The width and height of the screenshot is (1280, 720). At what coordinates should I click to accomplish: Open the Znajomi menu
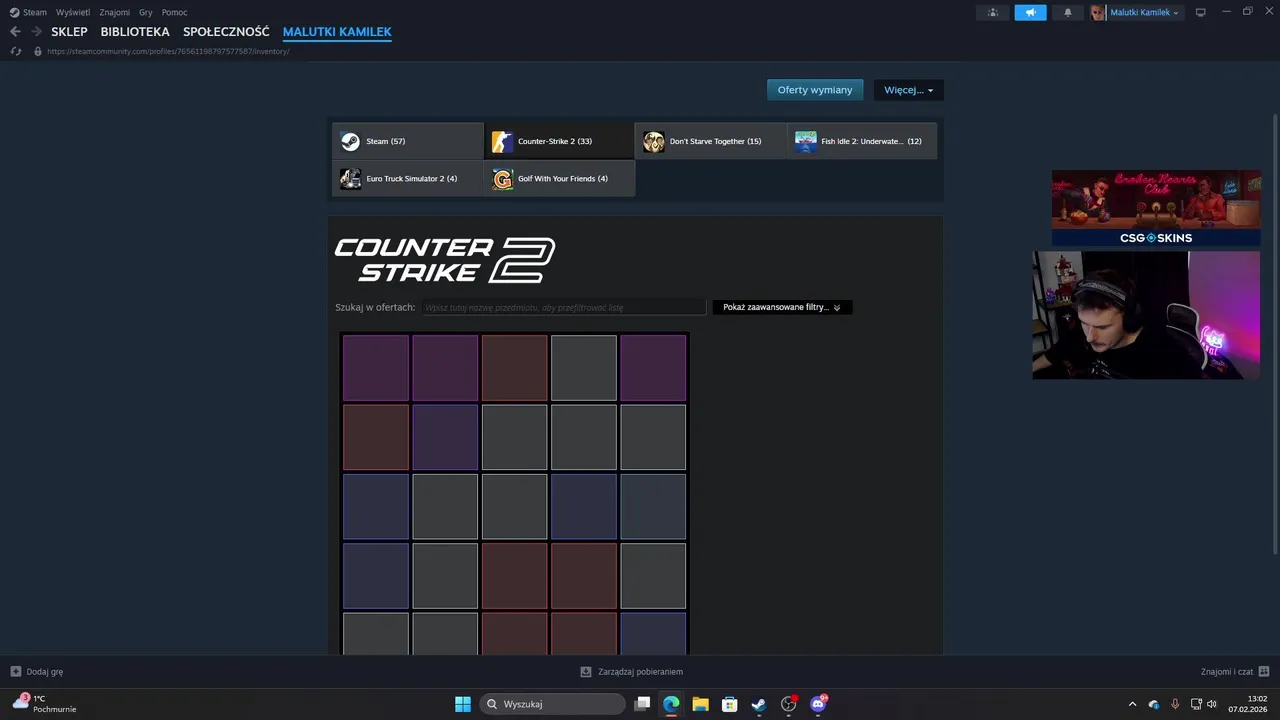click(115, 12)
